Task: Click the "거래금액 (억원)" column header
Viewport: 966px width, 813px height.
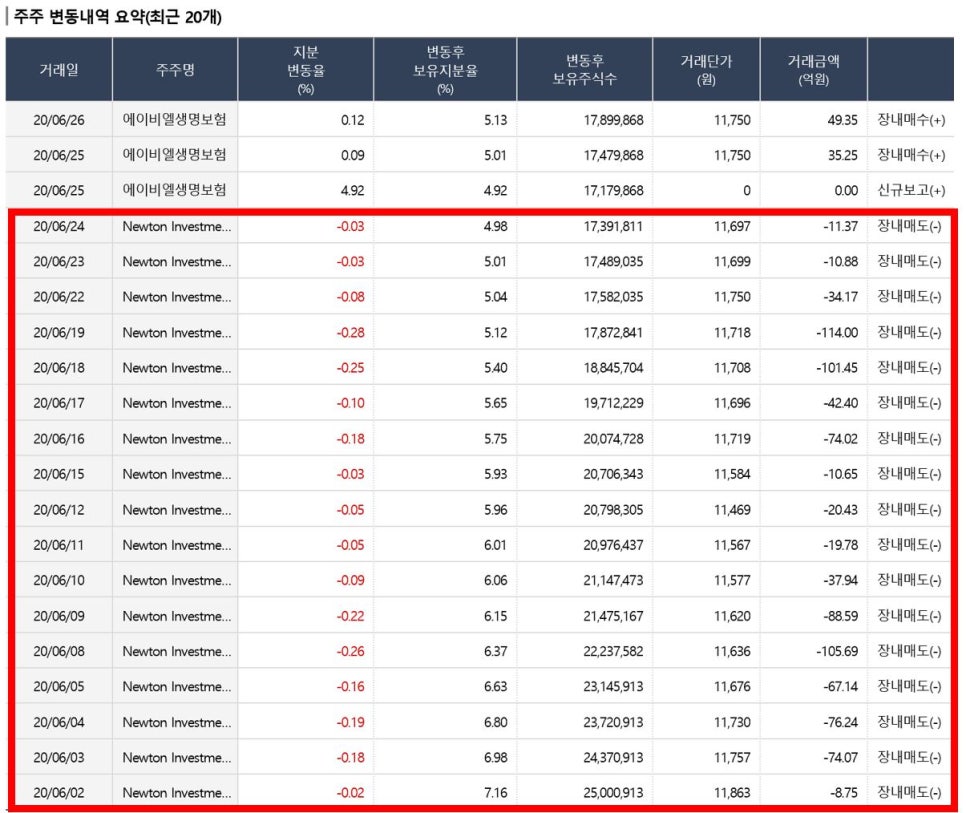Action: 814,70
